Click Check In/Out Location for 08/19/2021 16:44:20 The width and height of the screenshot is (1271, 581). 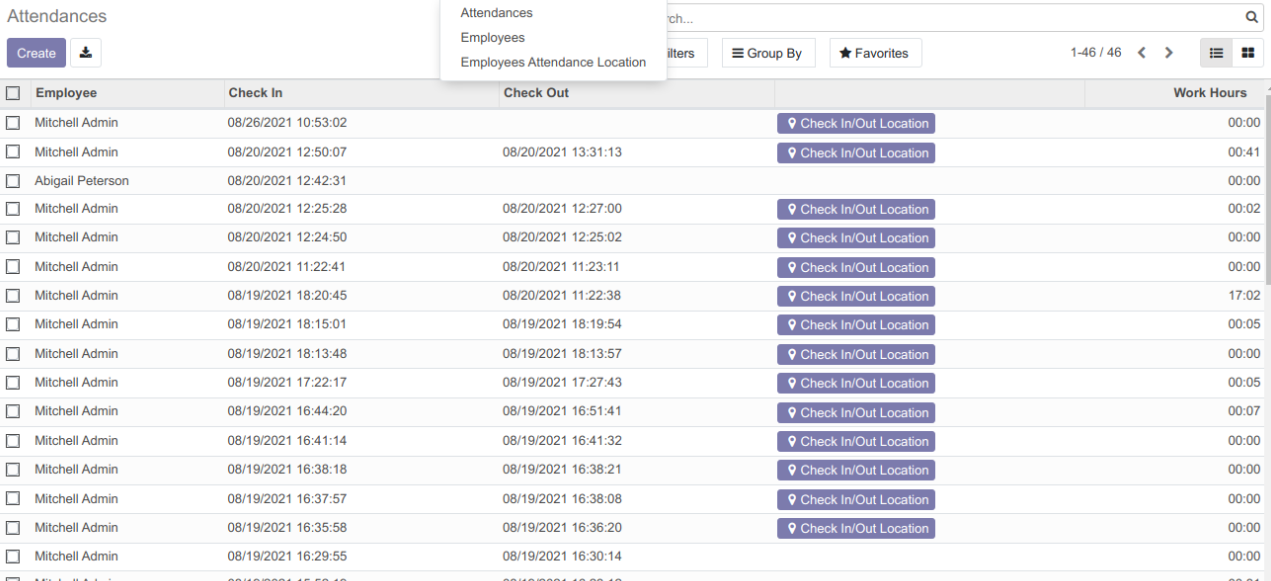coord(856,412)
